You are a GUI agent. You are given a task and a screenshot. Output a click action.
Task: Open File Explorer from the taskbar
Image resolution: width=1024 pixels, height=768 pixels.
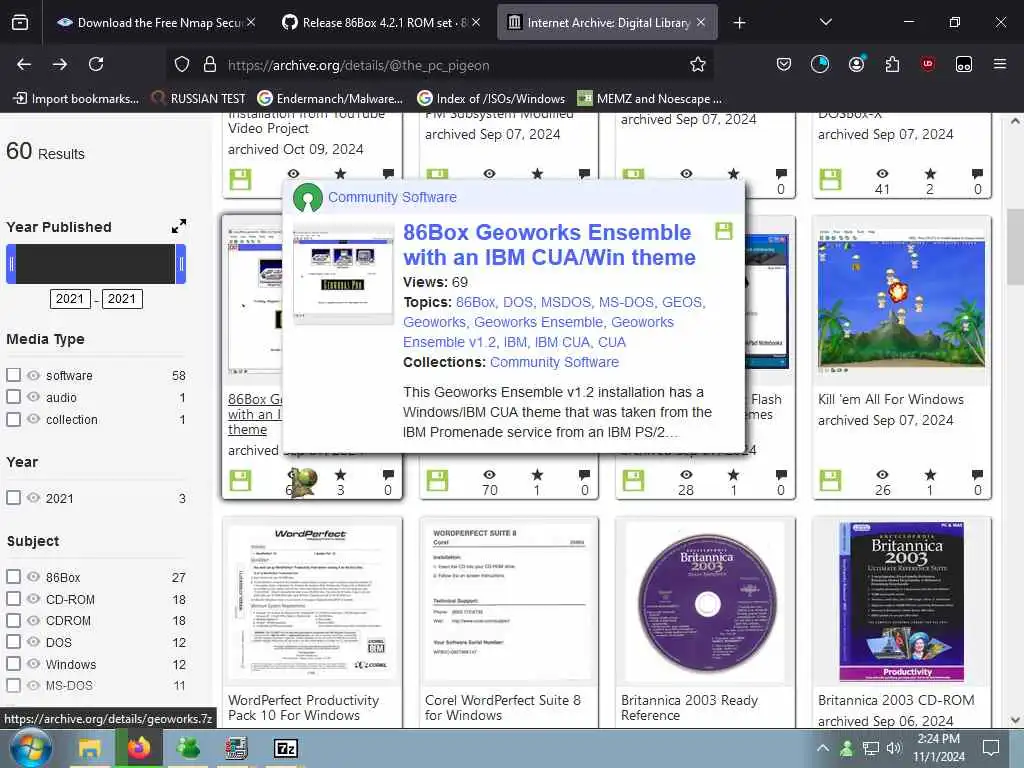coord(89,748)
